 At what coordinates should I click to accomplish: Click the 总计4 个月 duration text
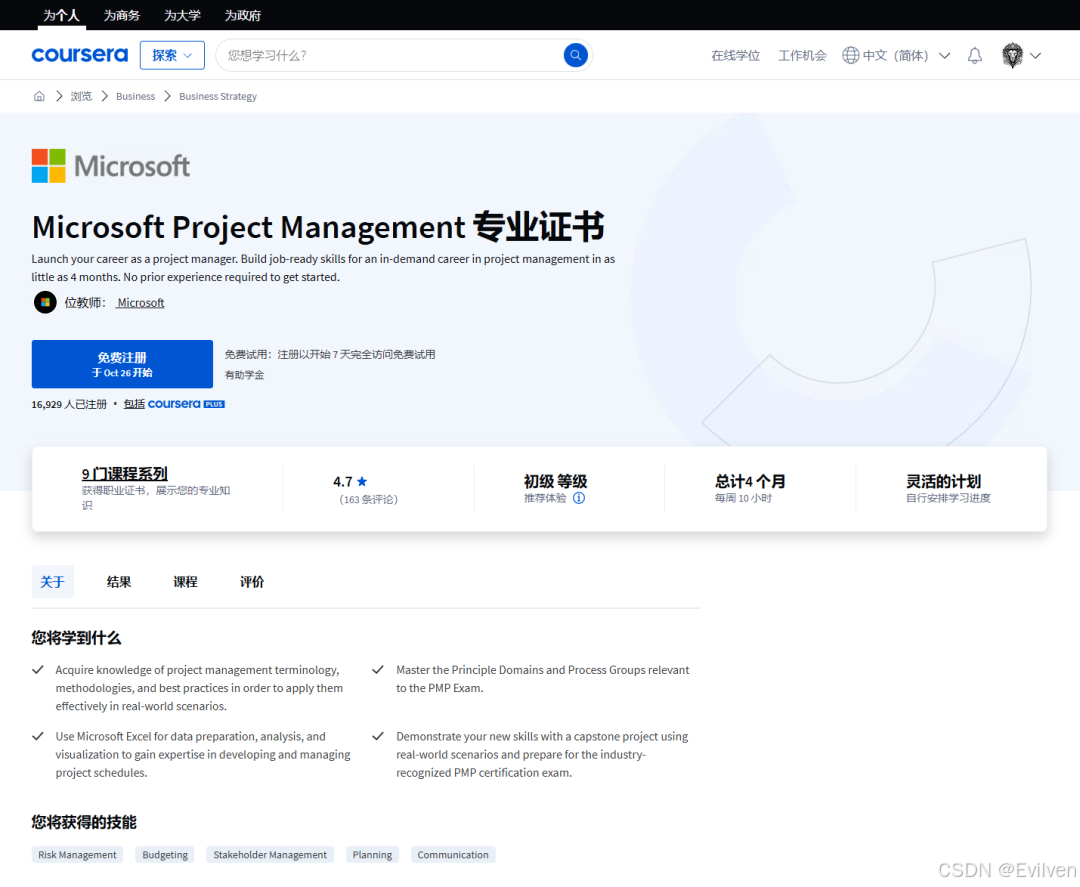(750, 481)
